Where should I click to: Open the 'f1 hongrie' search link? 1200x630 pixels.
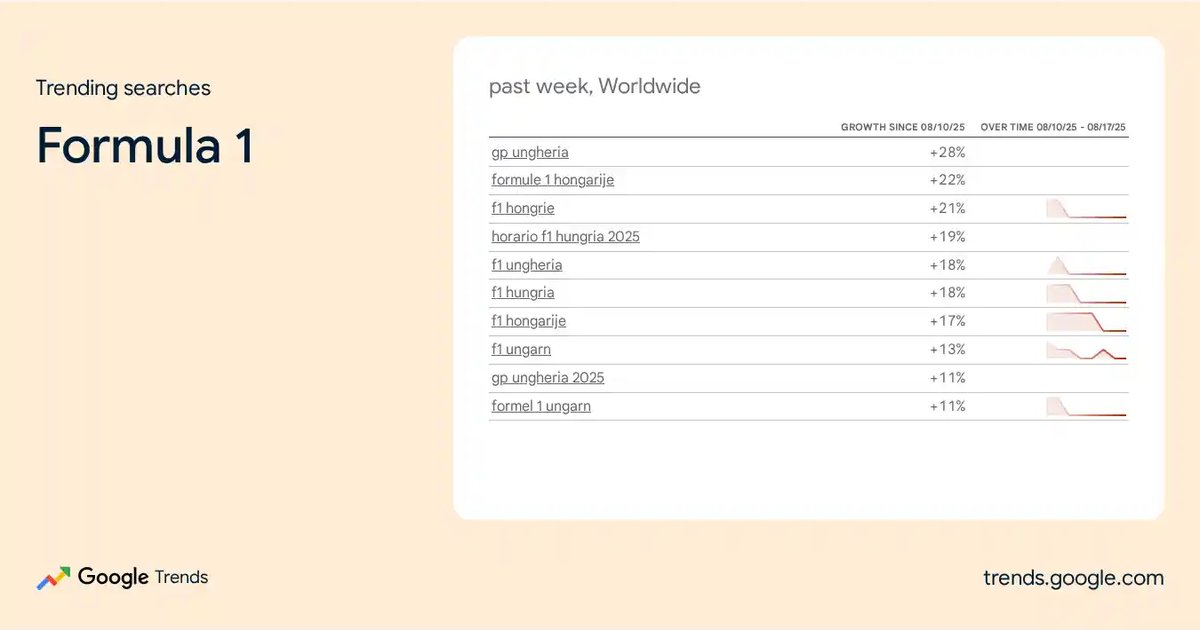click(522, 208)
